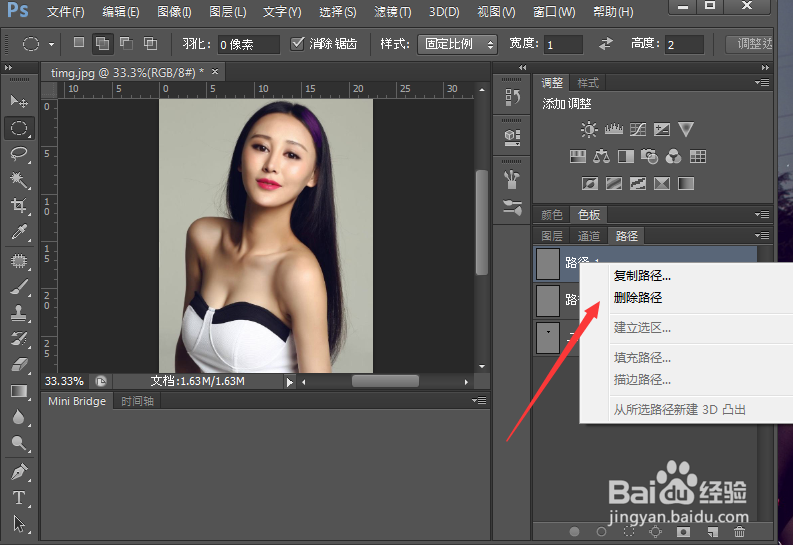The image size is (793, 545).
Task: Select the Path Selection tool
Action: pos(19,524)
